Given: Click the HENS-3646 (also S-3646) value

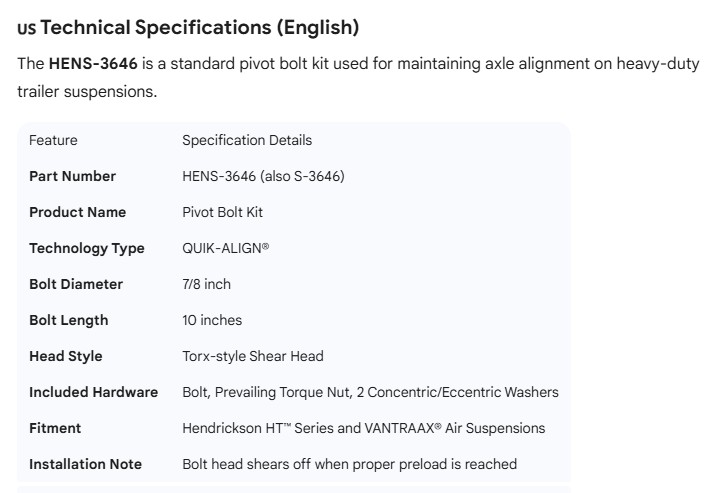Looking at the screenshot, I should (263, 176).
